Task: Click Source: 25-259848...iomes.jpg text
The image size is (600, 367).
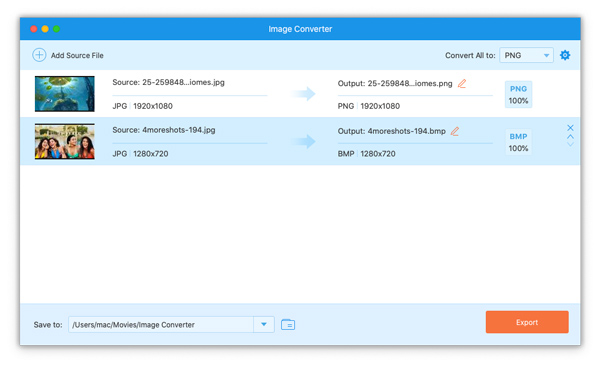Action: [168, 82]
